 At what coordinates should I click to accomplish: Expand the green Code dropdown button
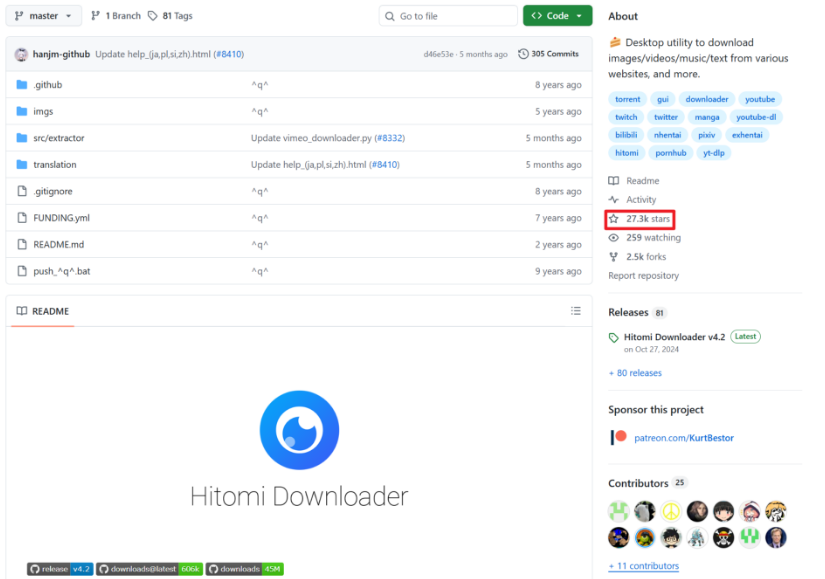click(557, 16)
